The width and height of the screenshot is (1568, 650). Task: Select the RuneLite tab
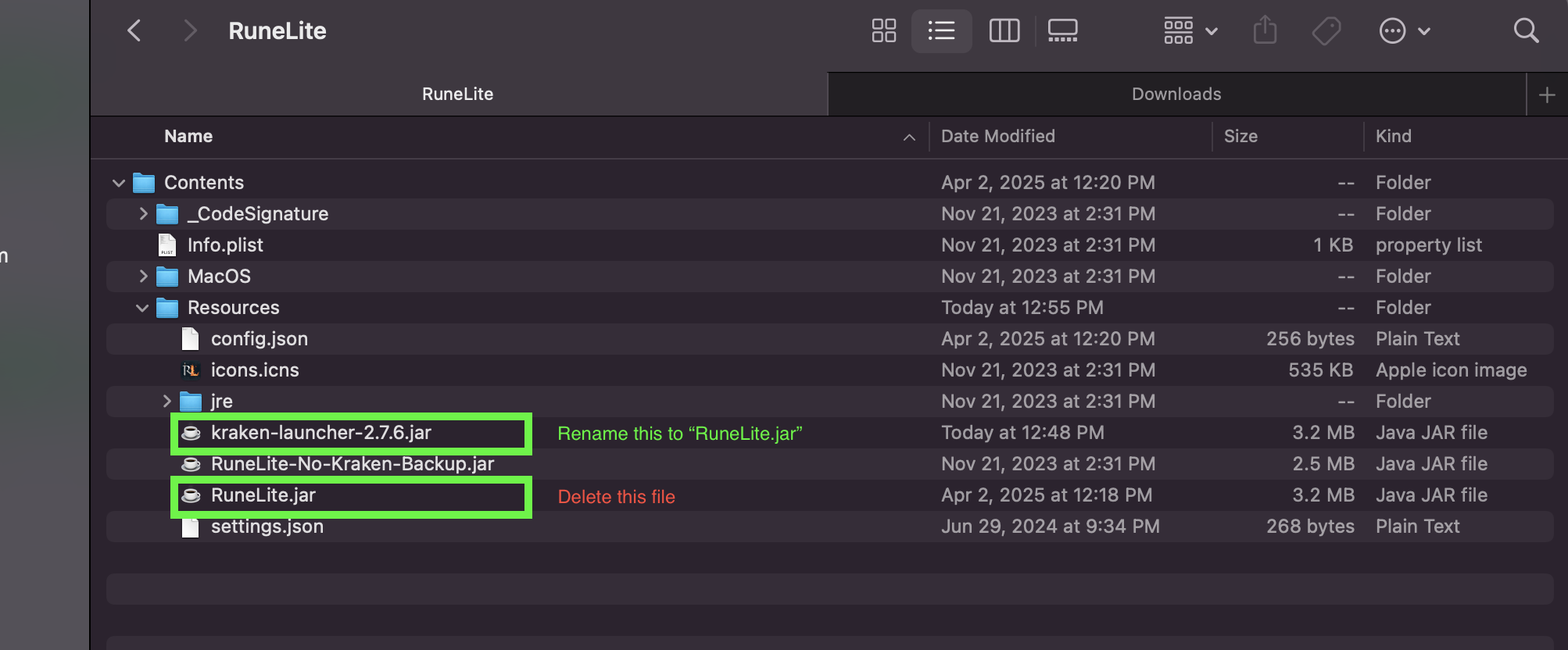458,95
